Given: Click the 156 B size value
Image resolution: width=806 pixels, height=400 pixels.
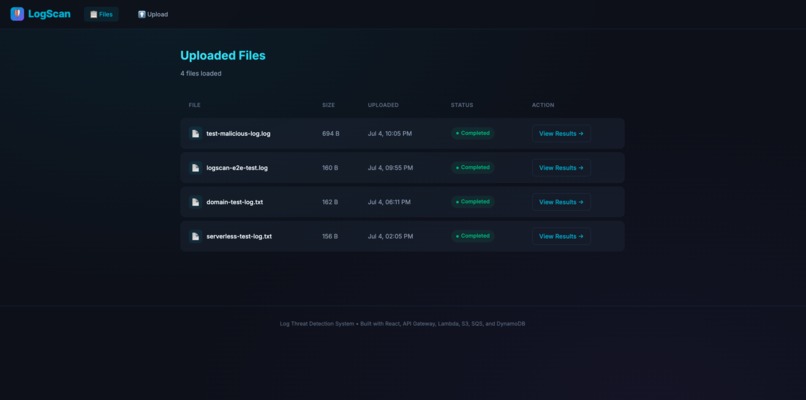Looking at the screenshot, I should click(x=330, y=237).
